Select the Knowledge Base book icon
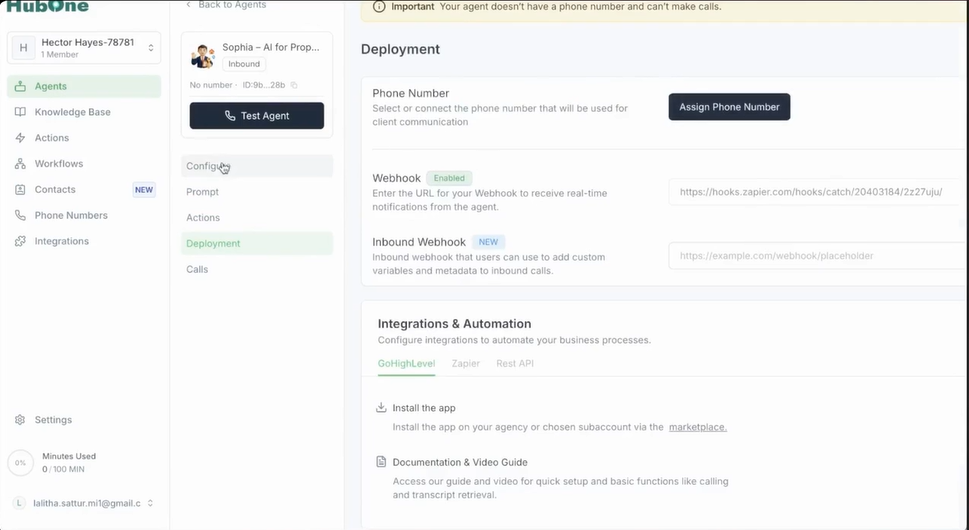This screenshot has height=530, width=969. [20, 112]
